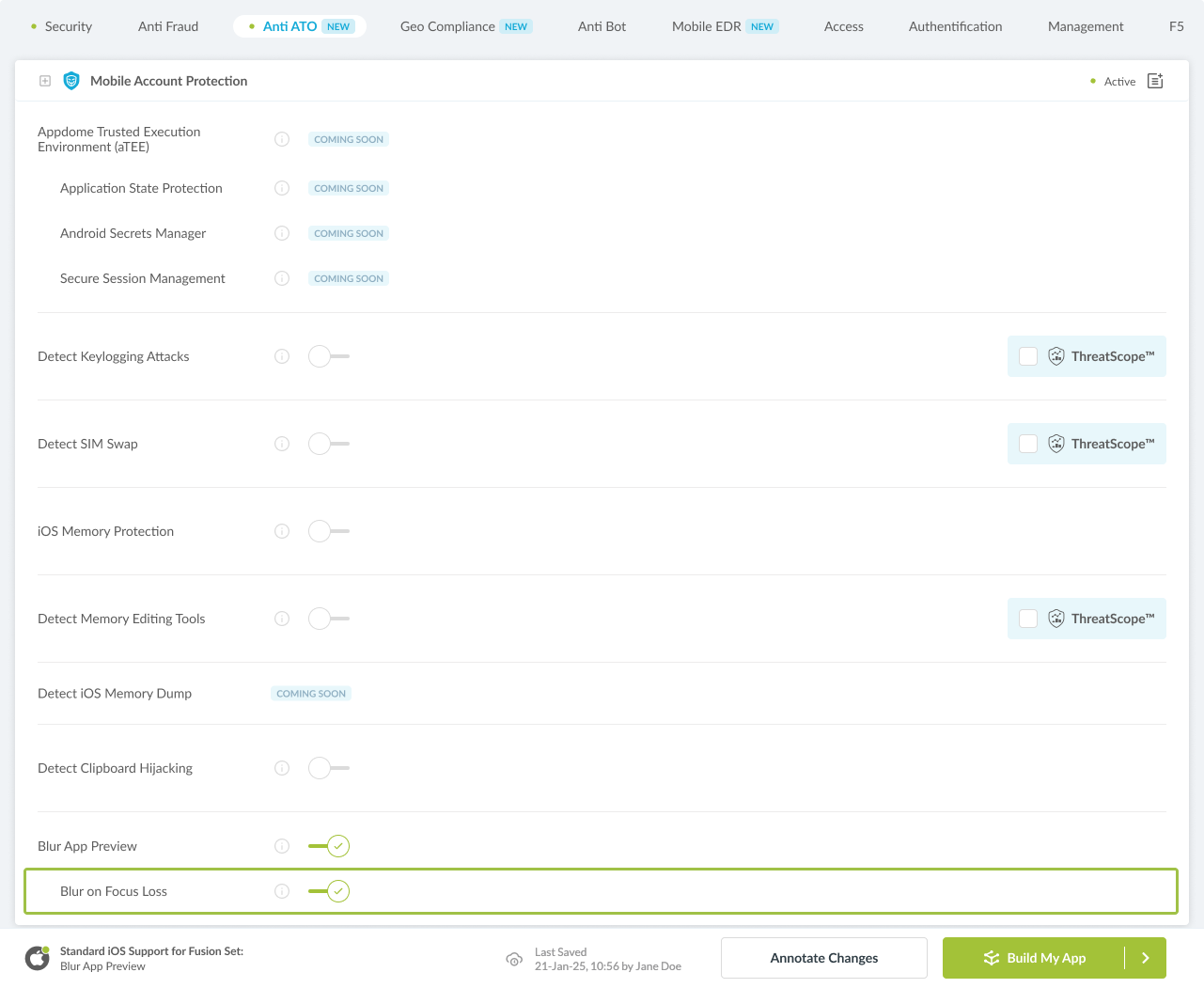Open the Mobile EDR tab
This screenshot has width=1204, height=988.
tap(707, 26)
